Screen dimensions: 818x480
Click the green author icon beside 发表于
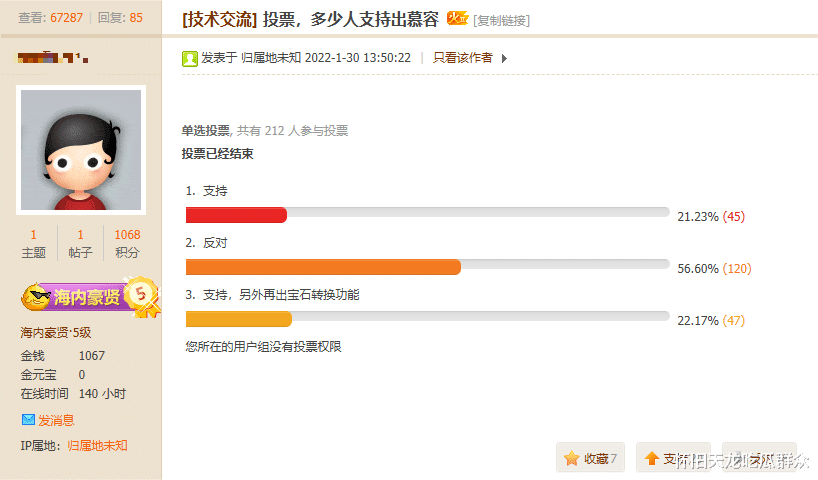[x=189, y=58]
